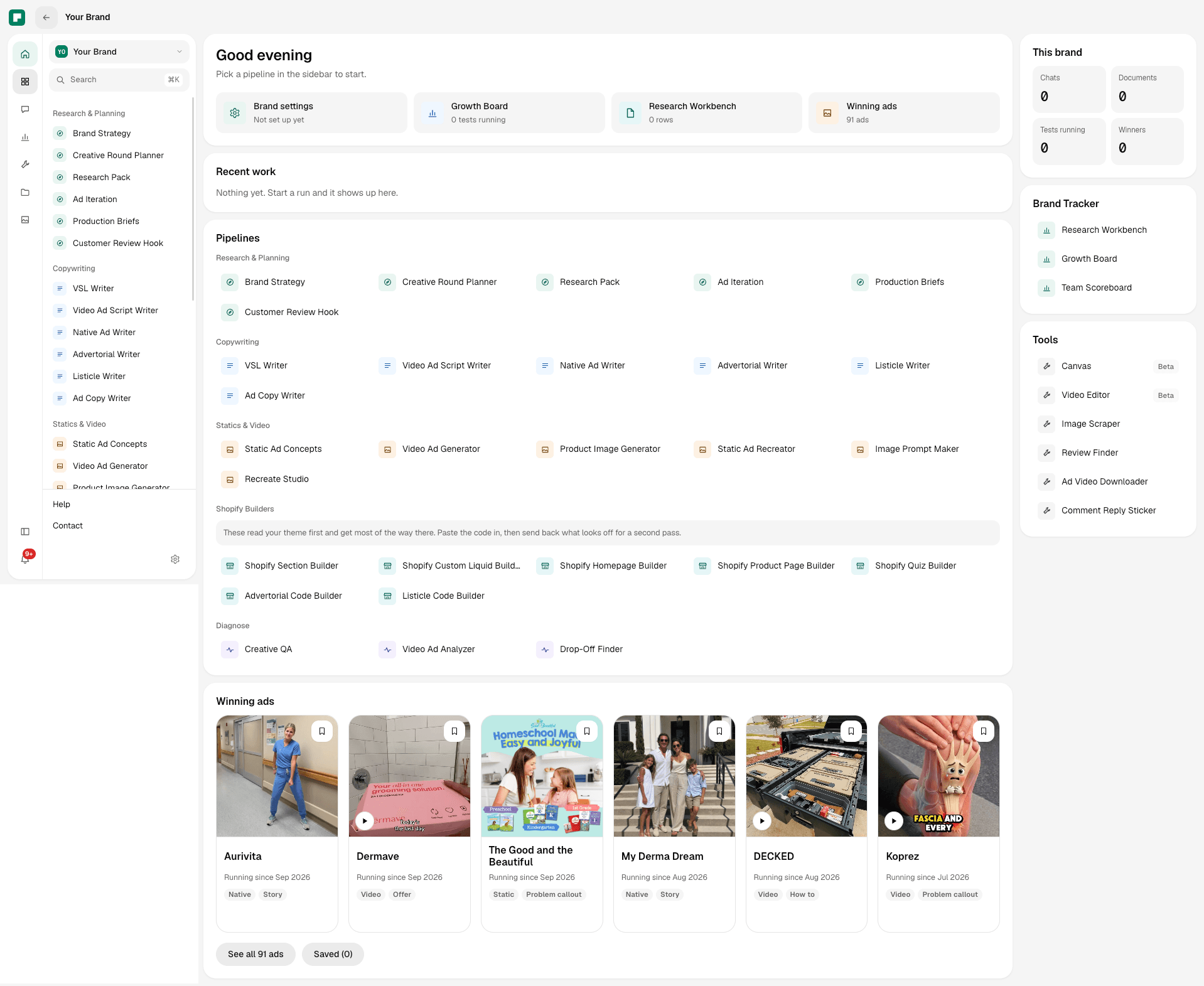Image resolution: width=1204 pixels, height=986 pixels.
Task: Open the image gallery icon in rail
Action: coord(25,220)
